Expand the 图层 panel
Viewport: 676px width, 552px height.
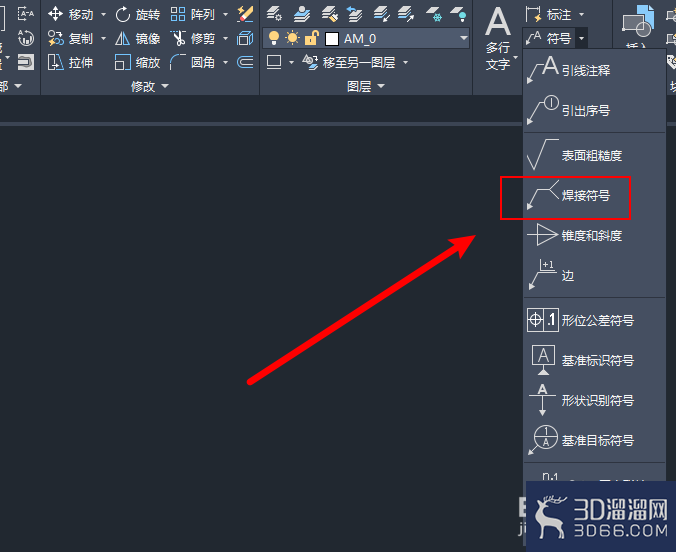pos(366,86)
